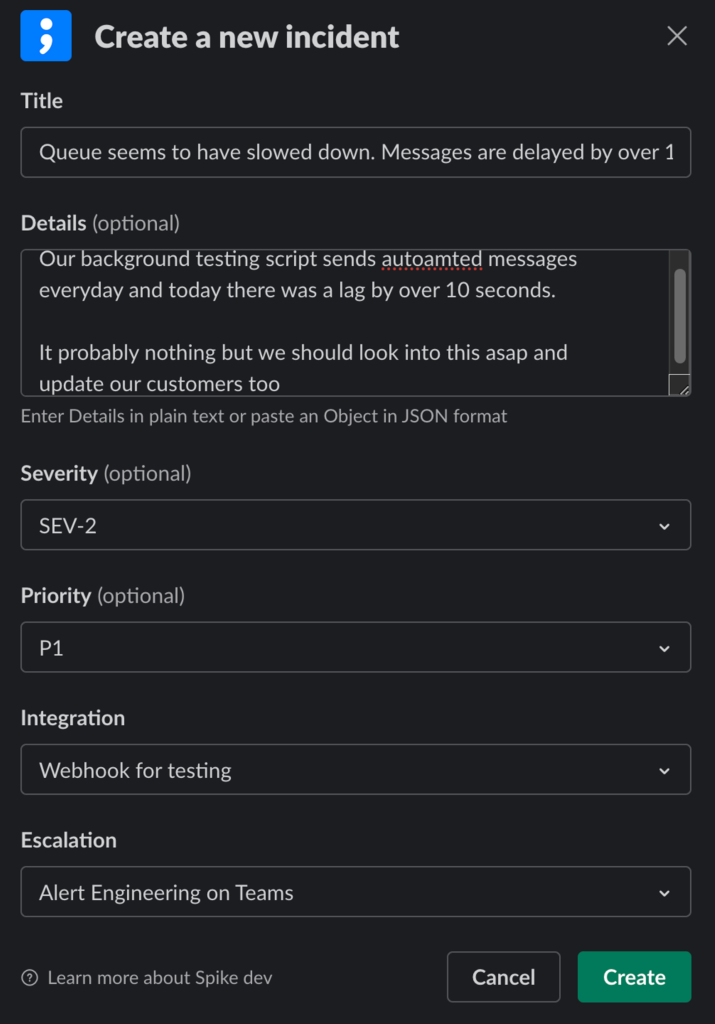This screenshot has width=715, height=1024.
Task: Close the new incident dialog
Action: [x=677, y=37]
